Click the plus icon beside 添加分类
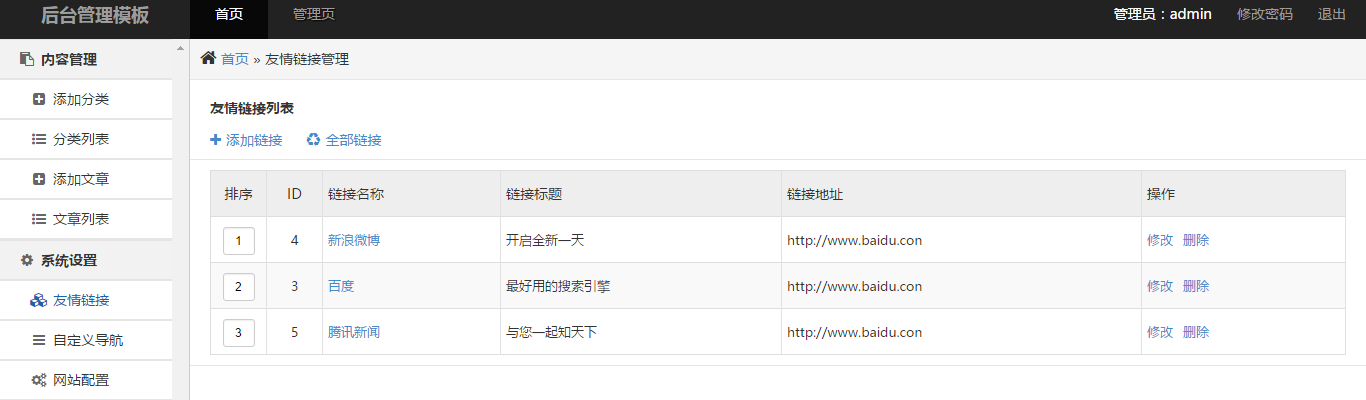The height and width of the screenshot is (400, 1366). click(39, 99)
